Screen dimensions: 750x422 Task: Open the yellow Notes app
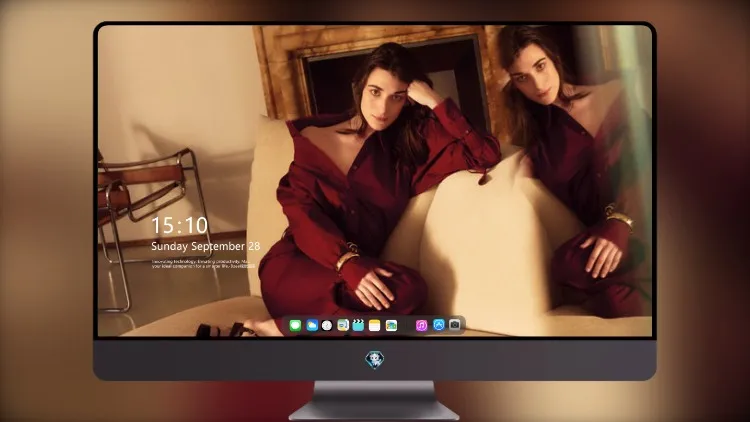375,326
